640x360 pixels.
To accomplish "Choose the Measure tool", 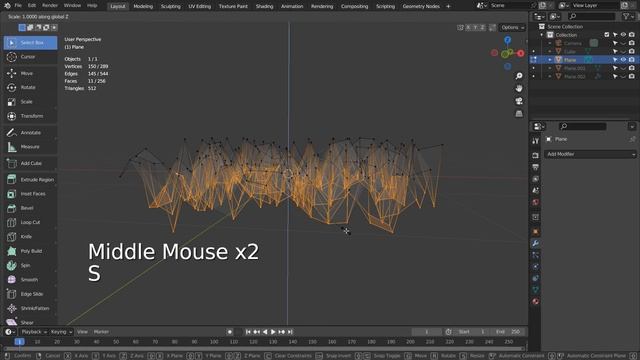I will click(x=30, y=147).
